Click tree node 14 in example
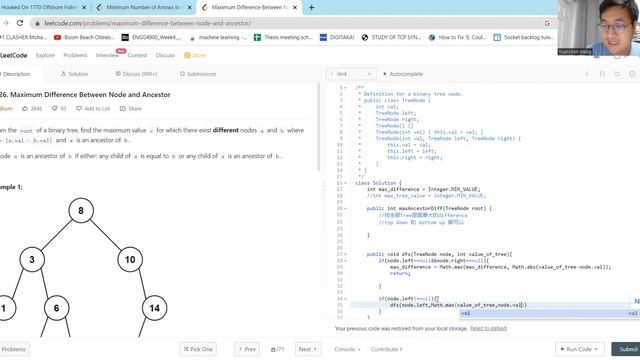Viewport: 640px width, 360px height. 154,308
